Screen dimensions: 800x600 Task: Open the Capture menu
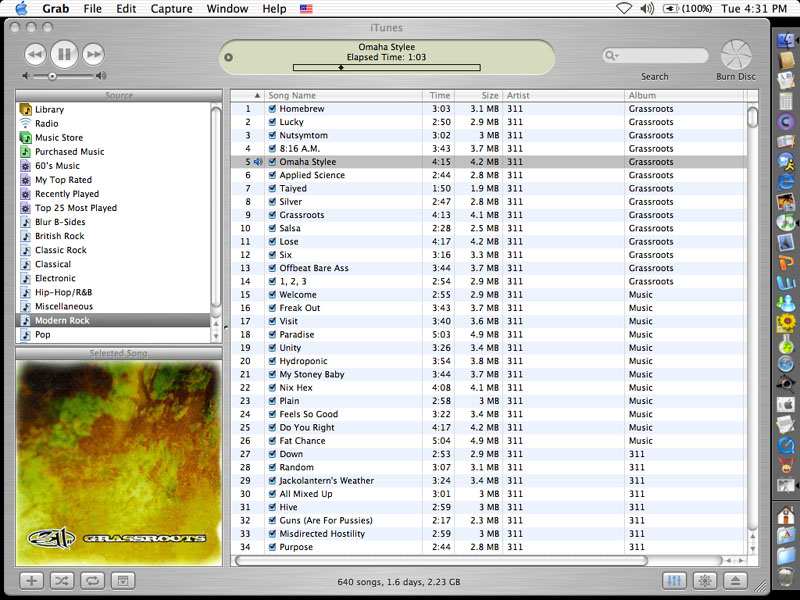click(171, 8)
